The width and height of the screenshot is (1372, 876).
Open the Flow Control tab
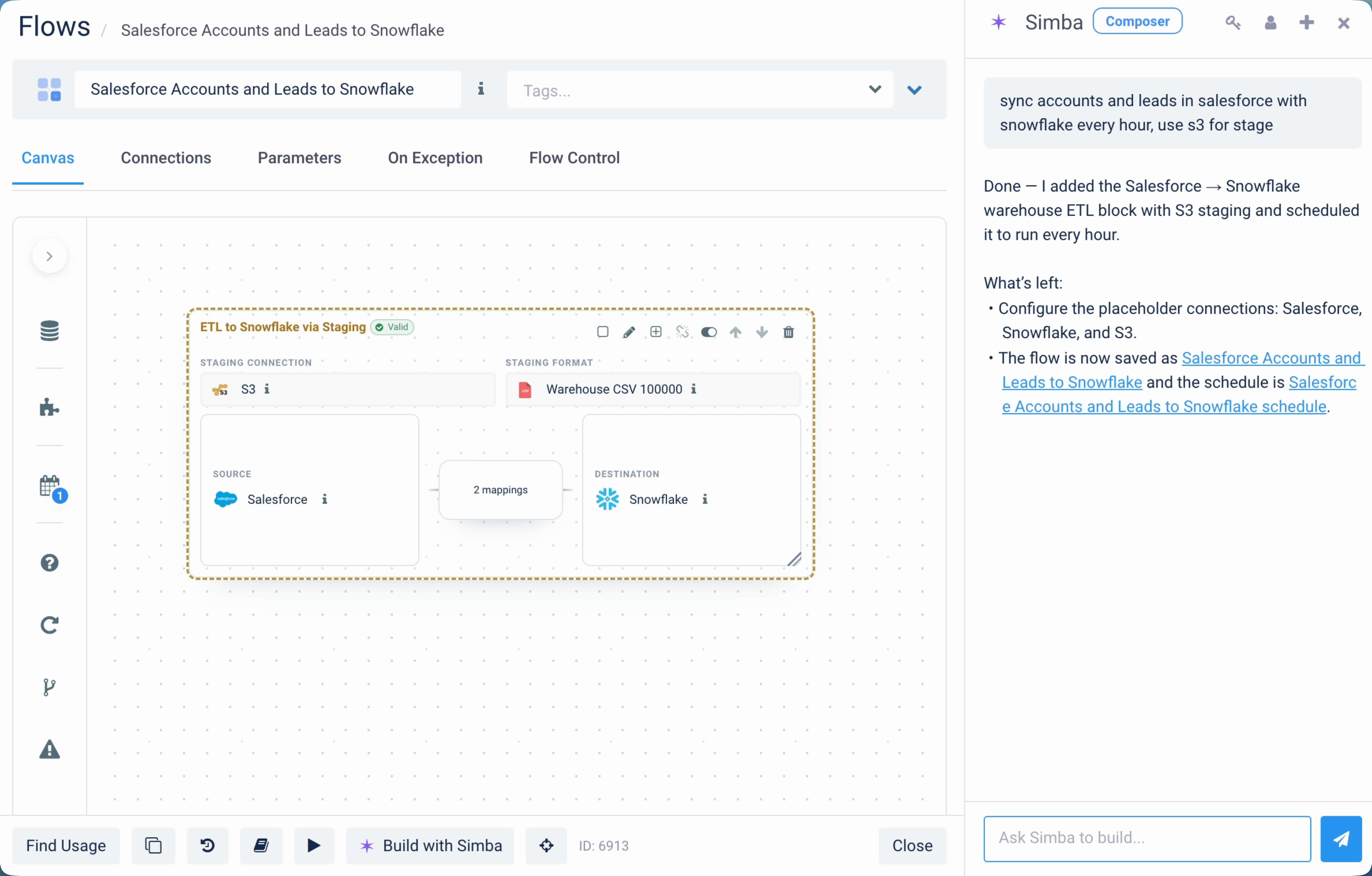pyautogui.click(x=574, y=158)
